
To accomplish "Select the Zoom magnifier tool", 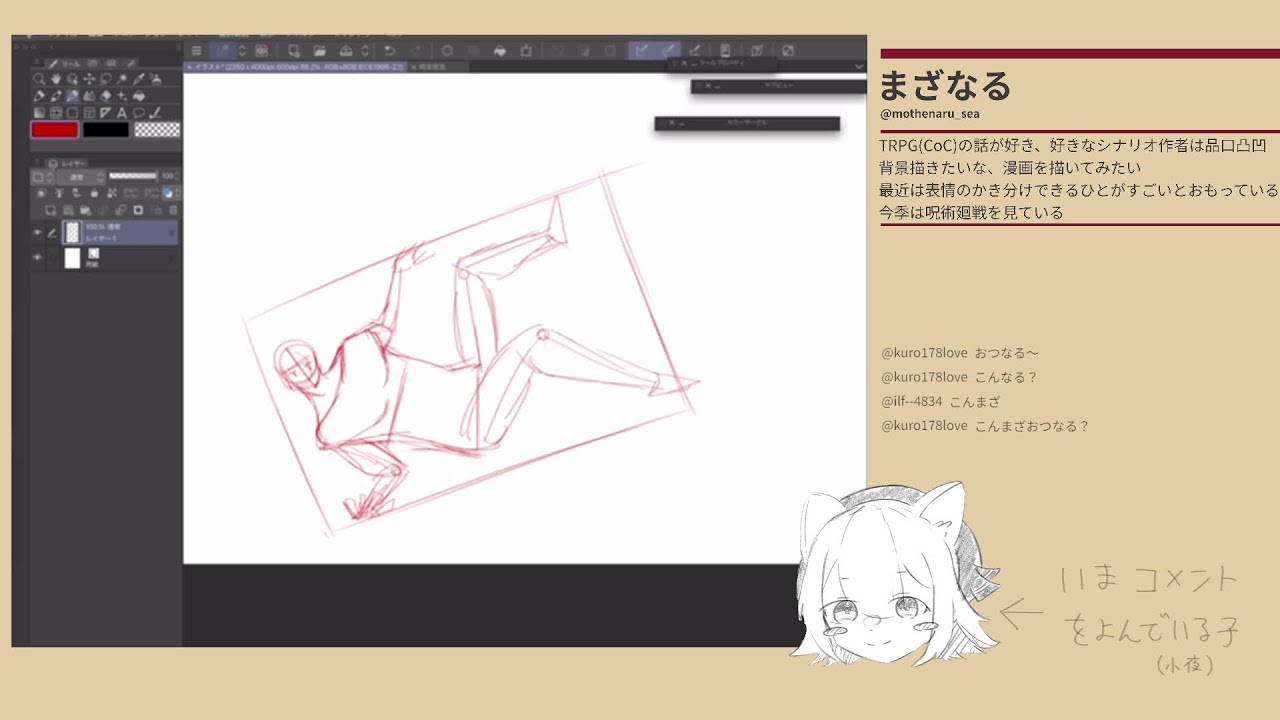I will coord(38,79).
